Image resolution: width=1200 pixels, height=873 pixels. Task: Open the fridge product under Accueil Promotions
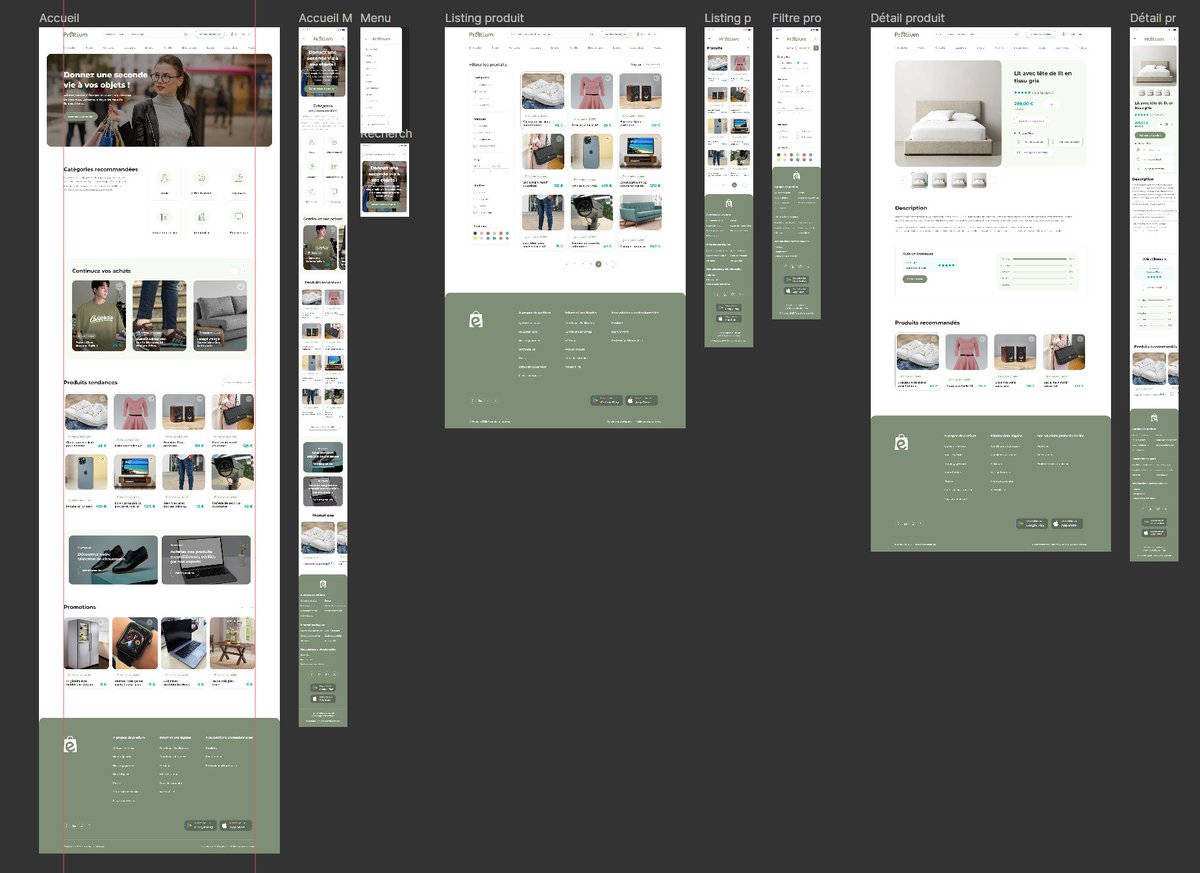click(86, 652)
